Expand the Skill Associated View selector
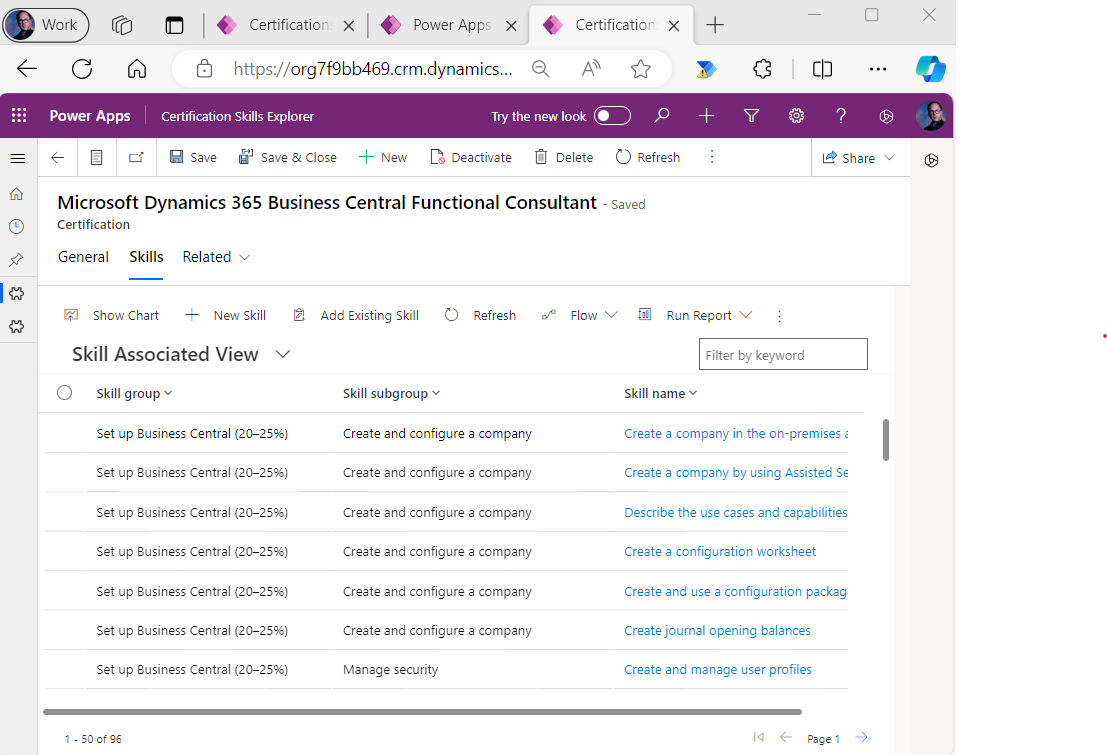The height and width of the screenshot is (755, 1107). [x=282, y=354]
